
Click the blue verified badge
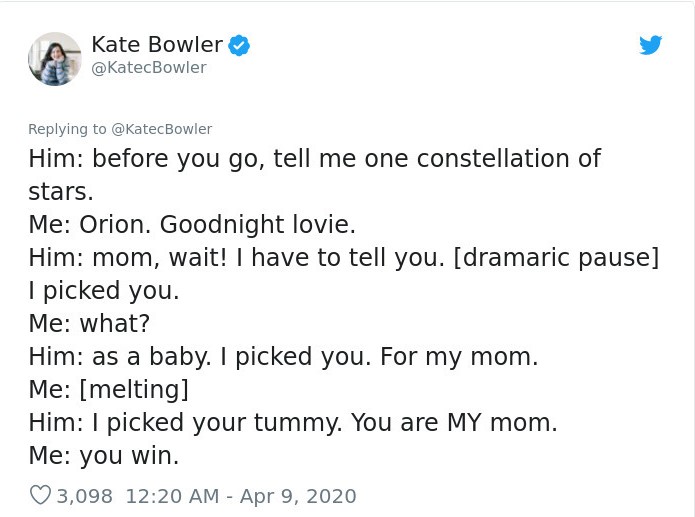239,45
